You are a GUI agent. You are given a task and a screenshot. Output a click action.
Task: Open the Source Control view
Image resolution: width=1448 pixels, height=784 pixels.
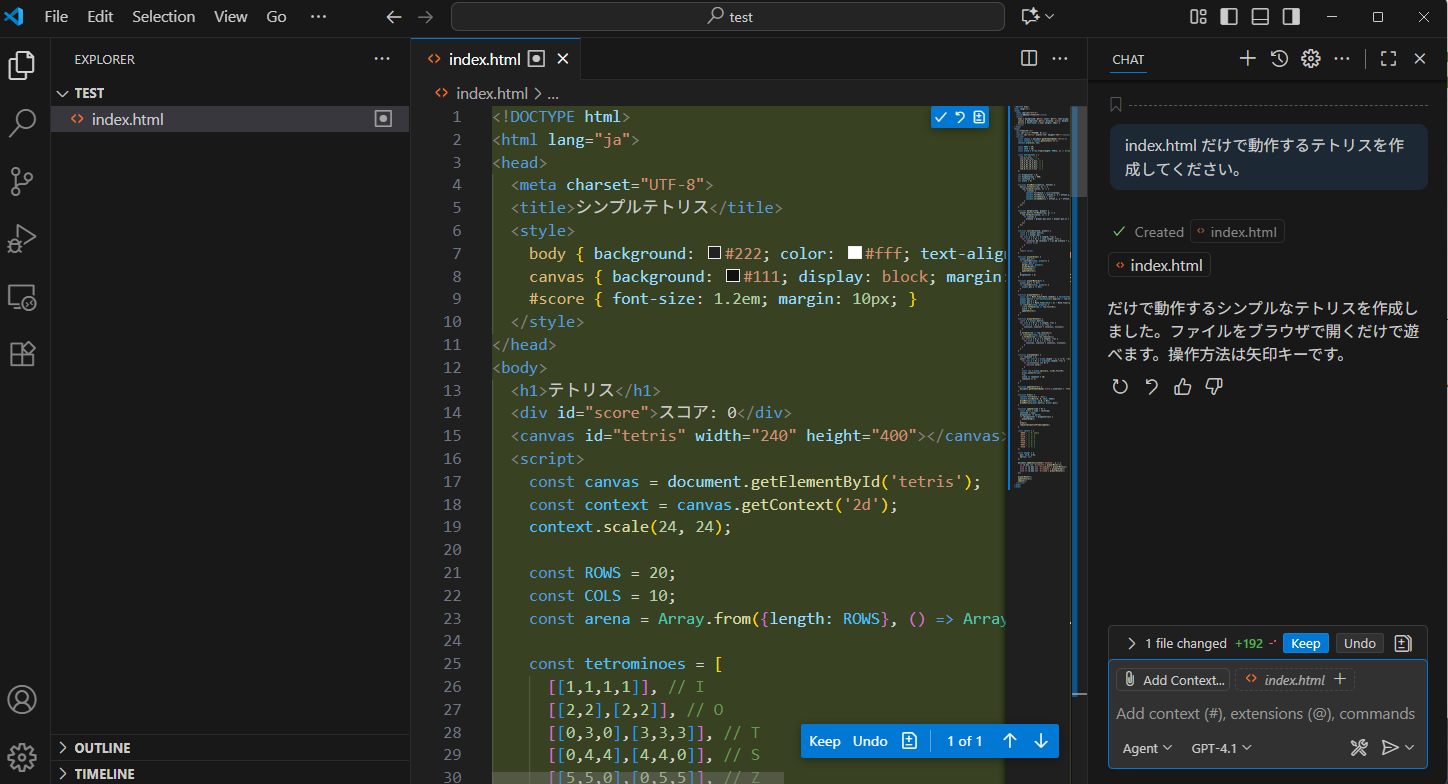coord(22,181)
